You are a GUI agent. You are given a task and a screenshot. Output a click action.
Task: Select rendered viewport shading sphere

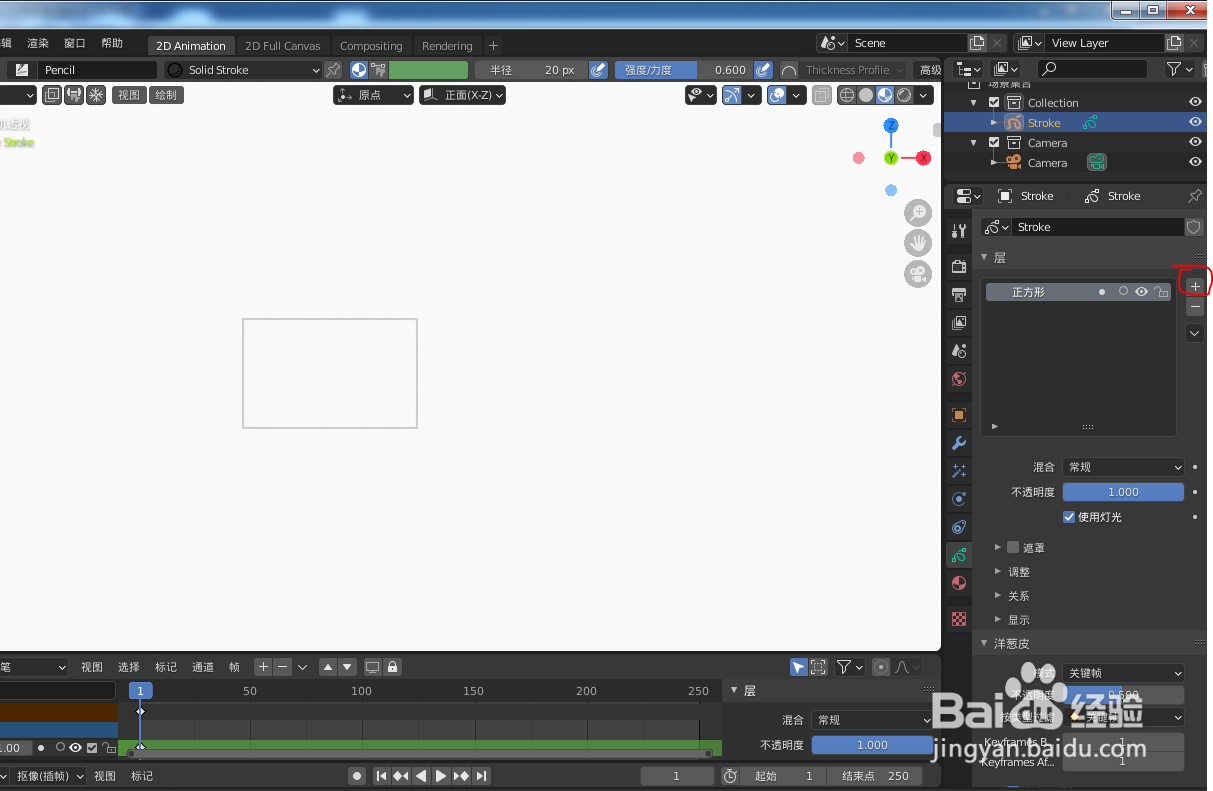(904, 95)
